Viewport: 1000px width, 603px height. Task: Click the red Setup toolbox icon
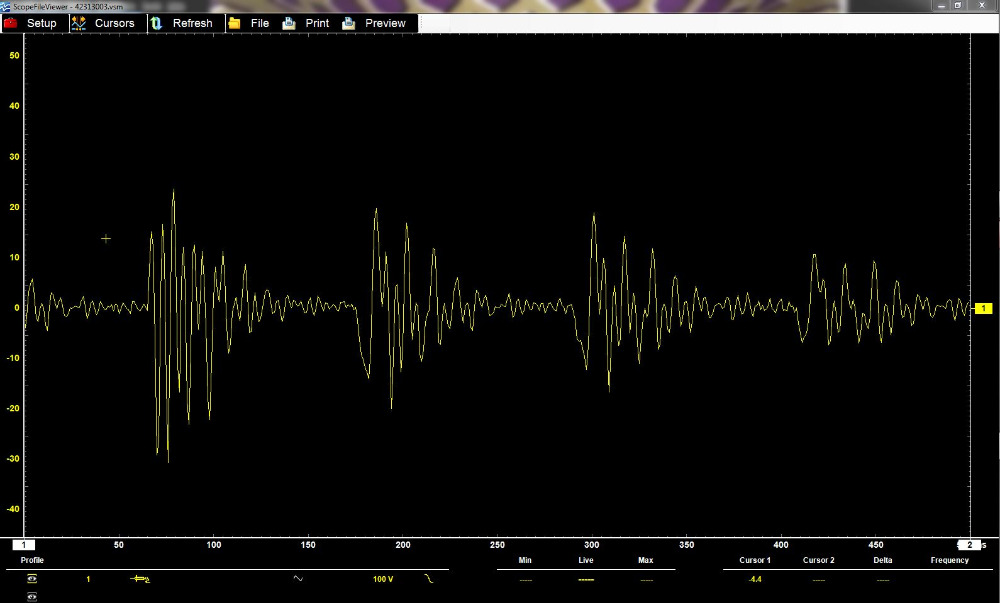click(x=11, y=23)
